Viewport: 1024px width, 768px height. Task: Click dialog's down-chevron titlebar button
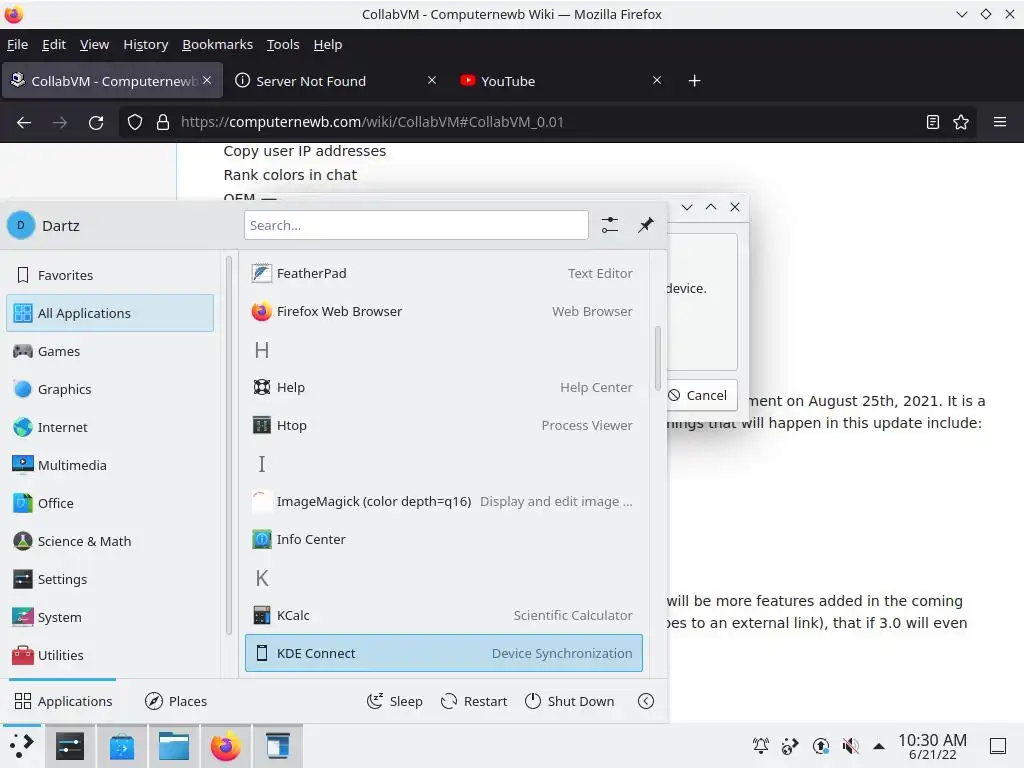[x=687, y=207]
